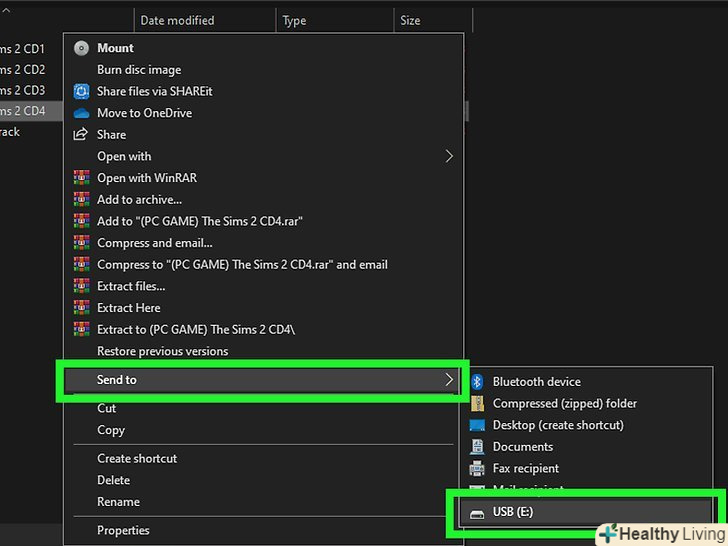
Task: Click WinRAR icon beside Open with WinRAR
Action: pyautogui.click(x=81, y=178)
